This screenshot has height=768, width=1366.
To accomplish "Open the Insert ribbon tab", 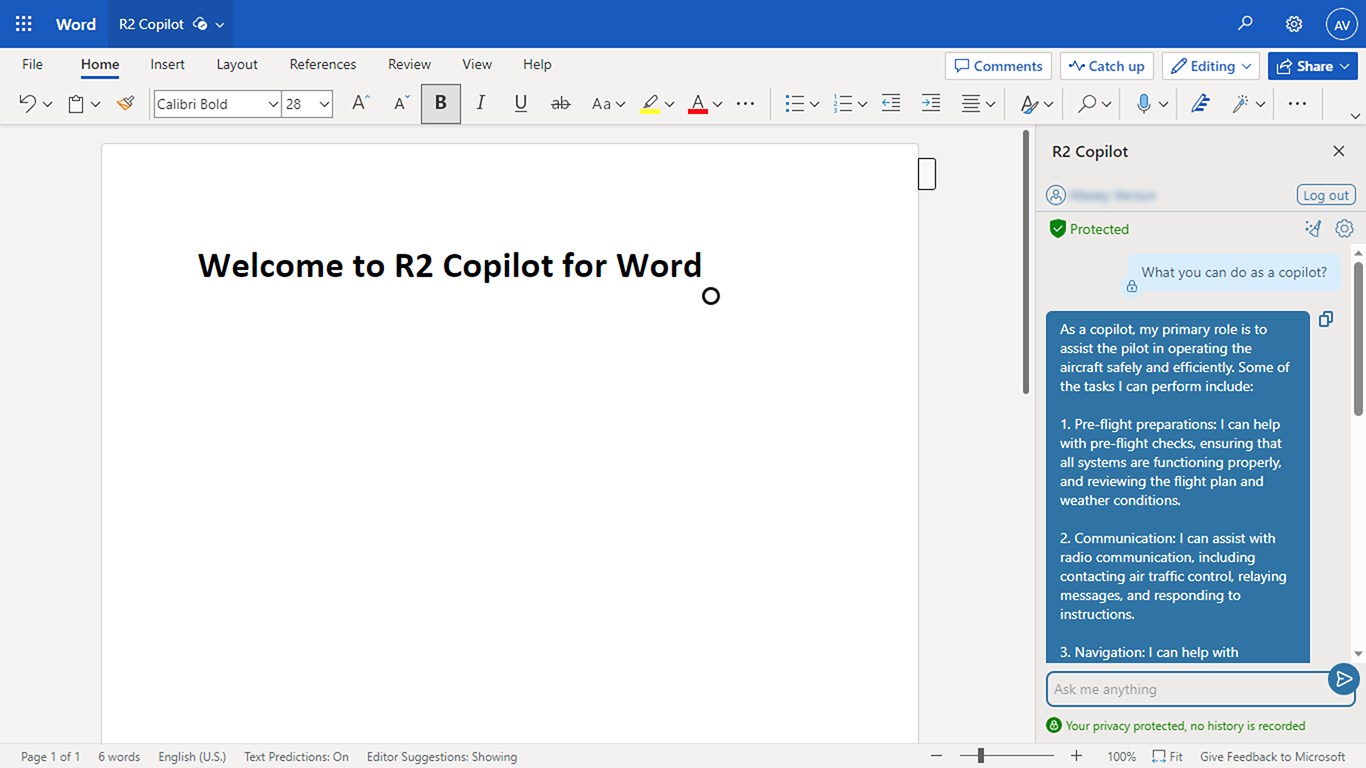I will point(167,64).
